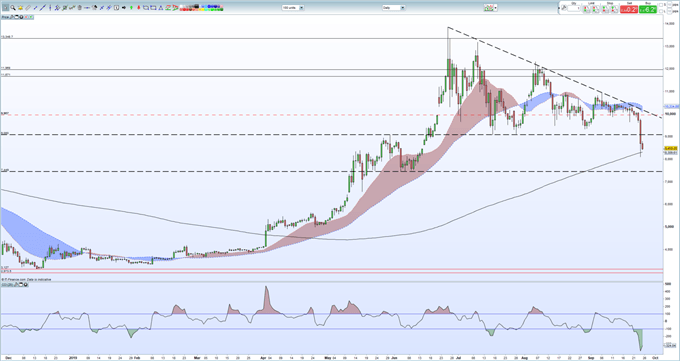Image resolution: width=680 pixels, height=361 pixels.
Task: Open the chart style dropdown arrow
Action: click(495, 8)
